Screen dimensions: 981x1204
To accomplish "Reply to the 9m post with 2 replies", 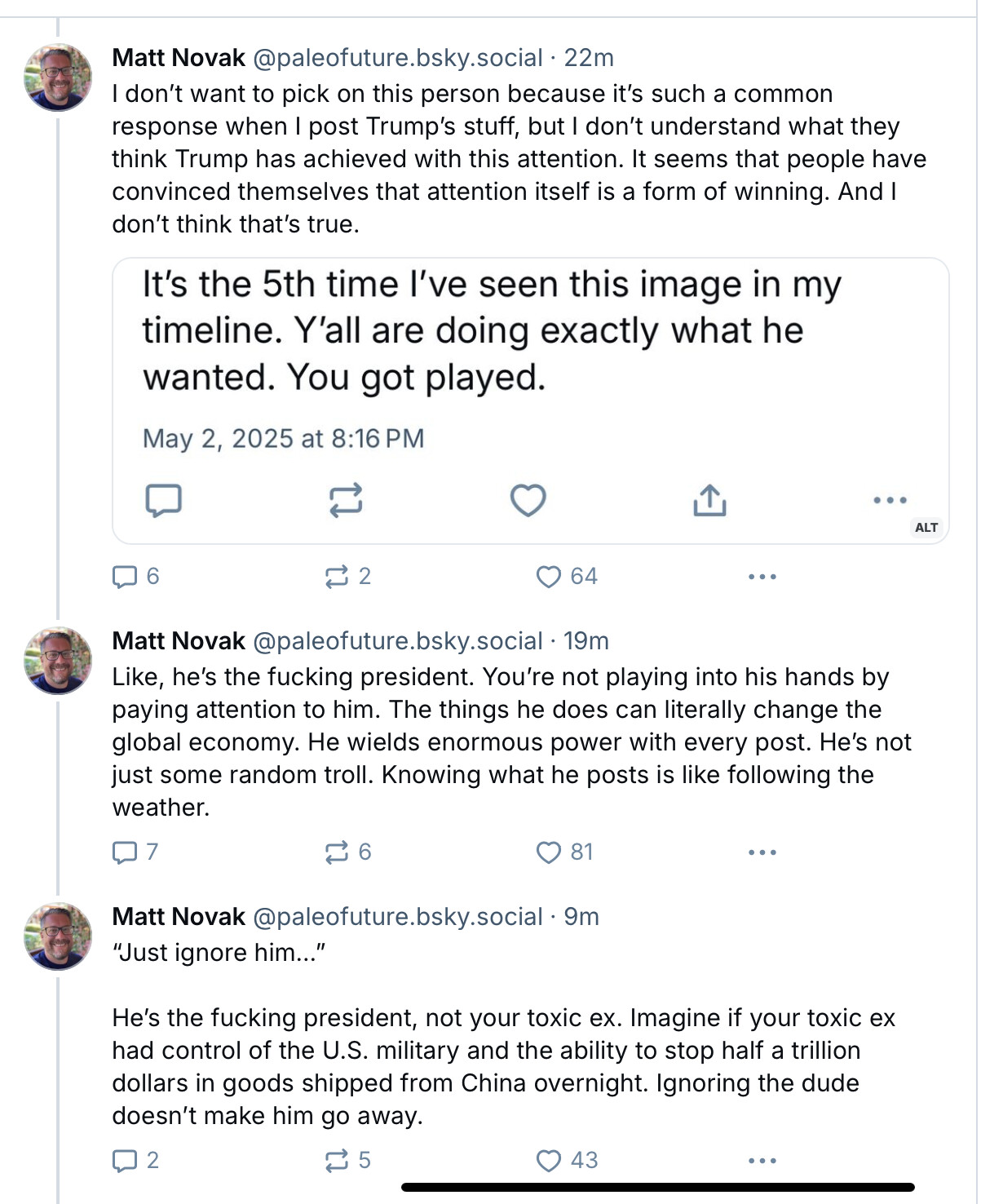I will coord(125,1161).
